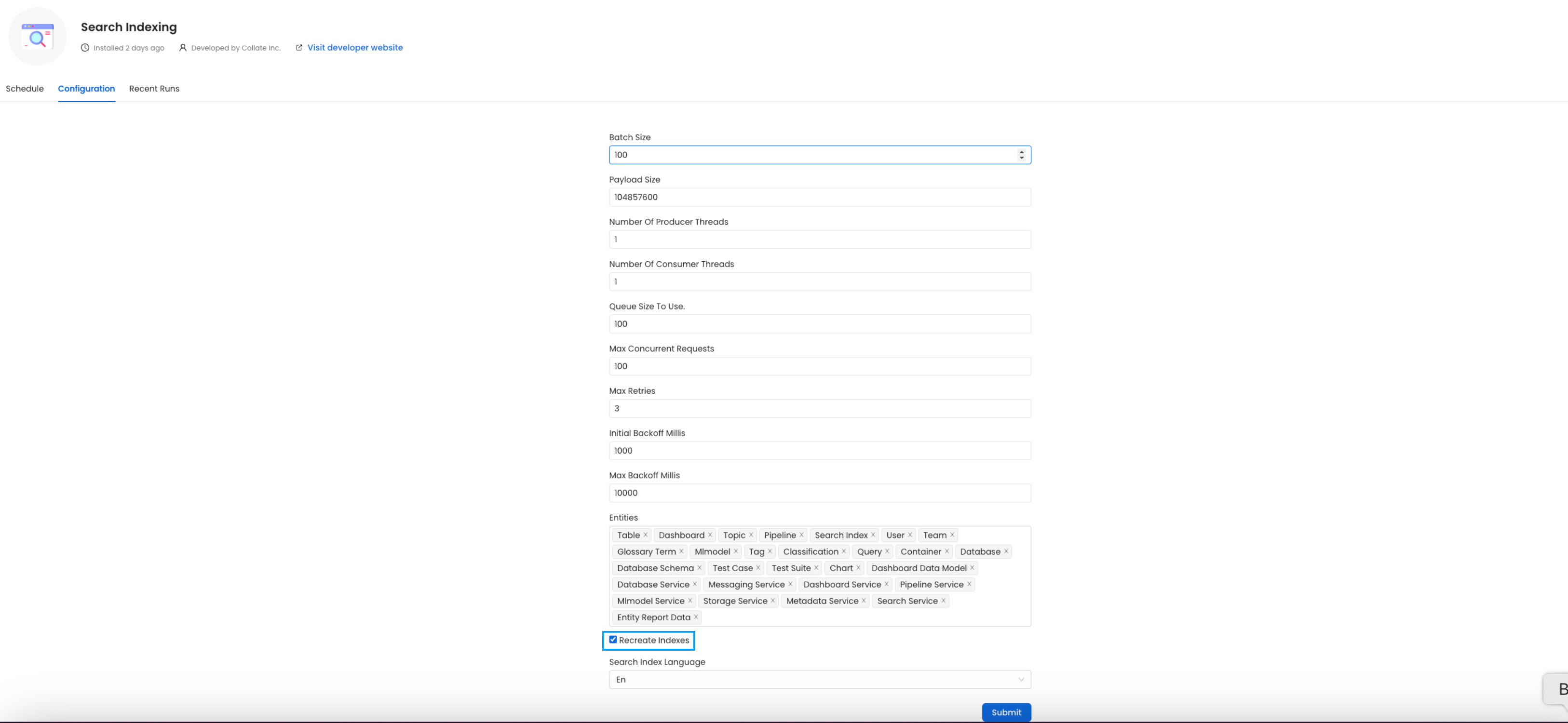
Task: Remove the Test Suite entity tag
Action: coord(816,568)
